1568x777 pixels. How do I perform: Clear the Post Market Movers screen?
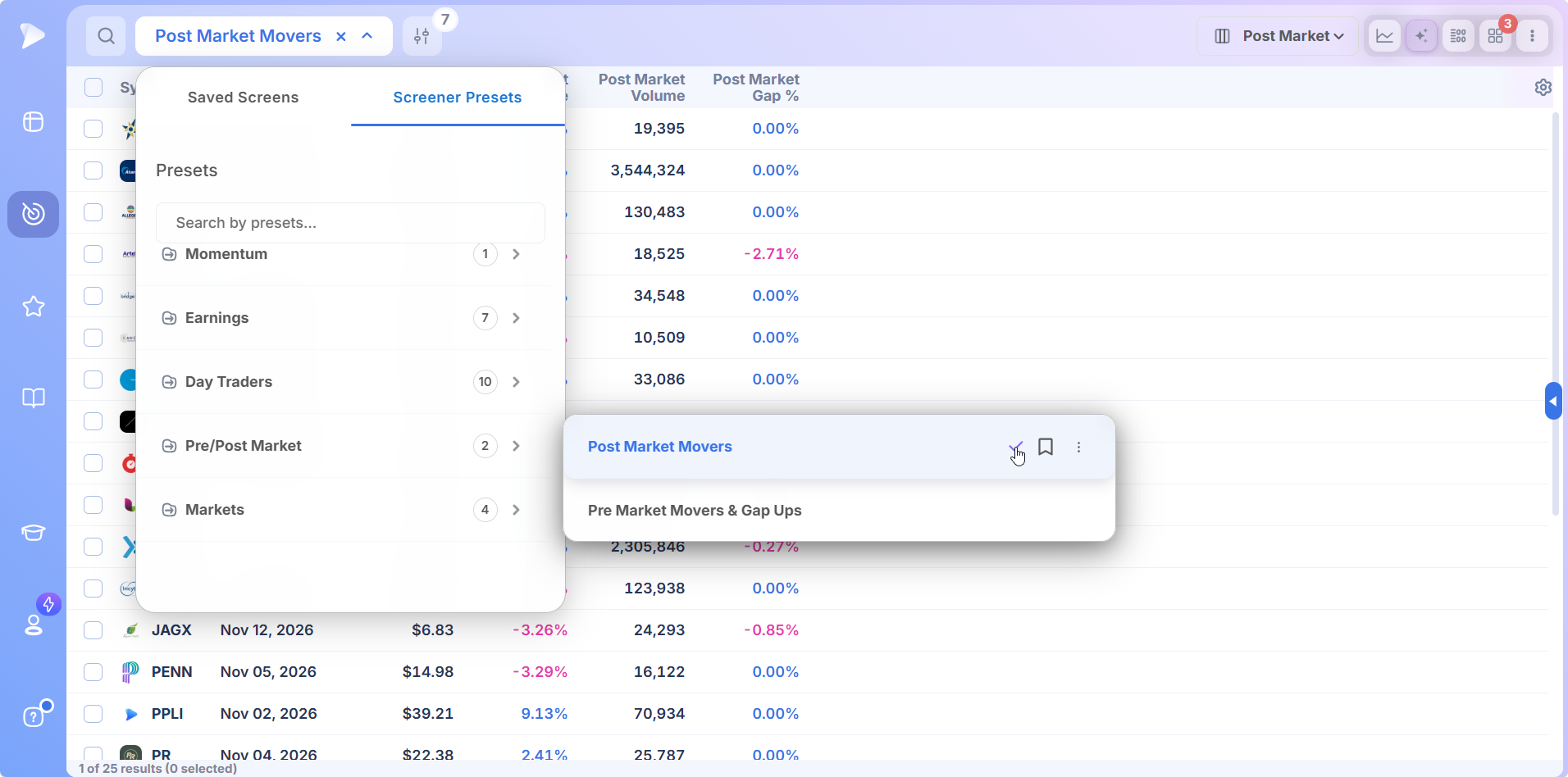341,36
